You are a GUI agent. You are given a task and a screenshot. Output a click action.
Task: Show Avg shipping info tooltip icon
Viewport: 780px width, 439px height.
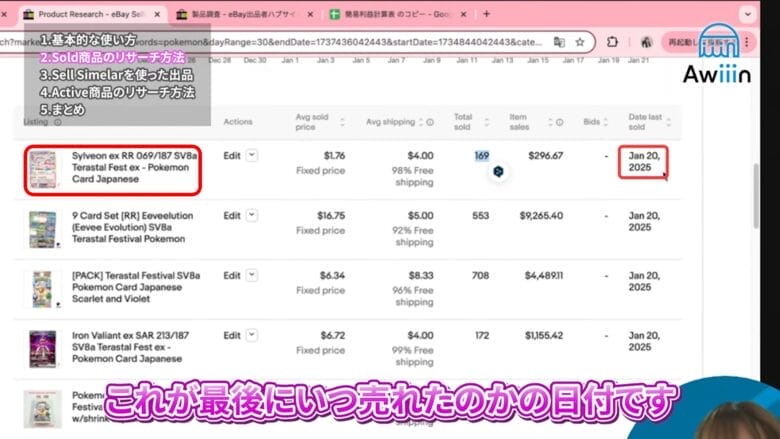tap(430, 122)
